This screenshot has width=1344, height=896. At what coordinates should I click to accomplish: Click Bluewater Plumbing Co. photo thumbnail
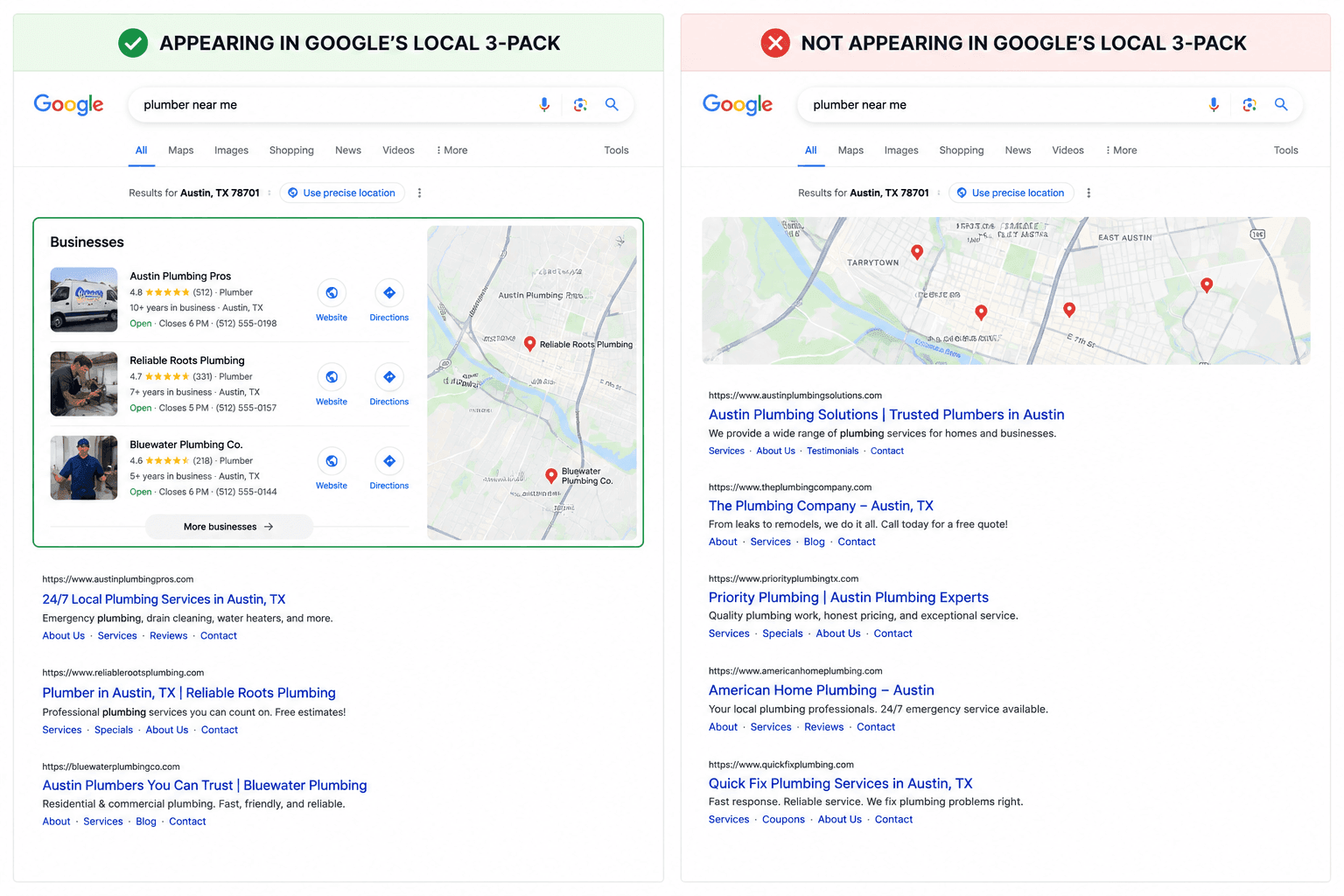(84, 467)
